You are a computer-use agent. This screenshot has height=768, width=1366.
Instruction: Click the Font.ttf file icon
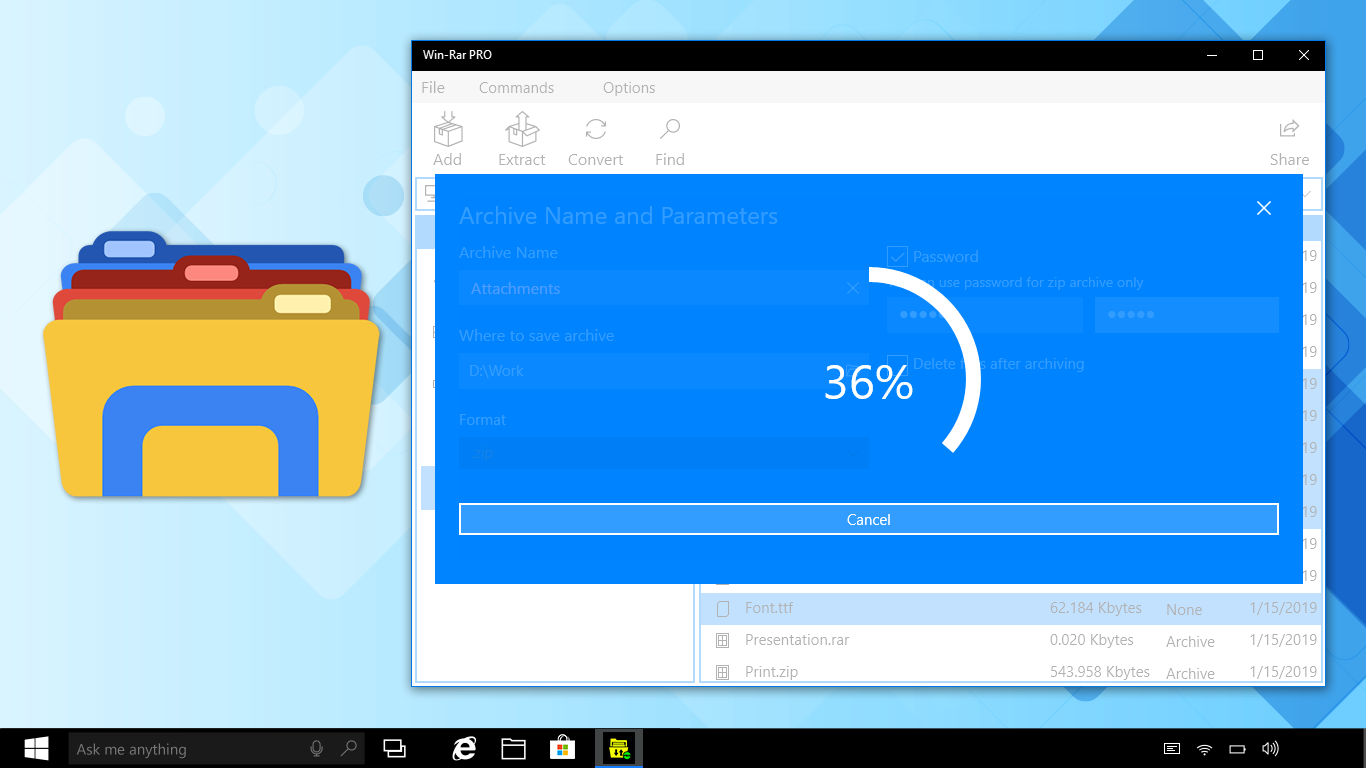pyautogui.click(x=723, y=608)
